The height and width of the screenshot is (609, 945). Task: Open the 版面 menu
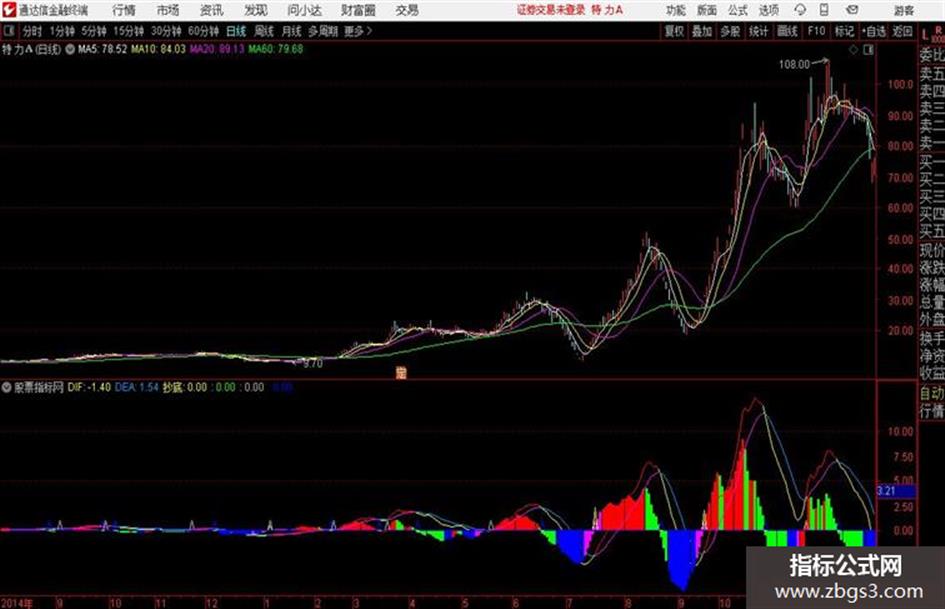click(707, 10)
